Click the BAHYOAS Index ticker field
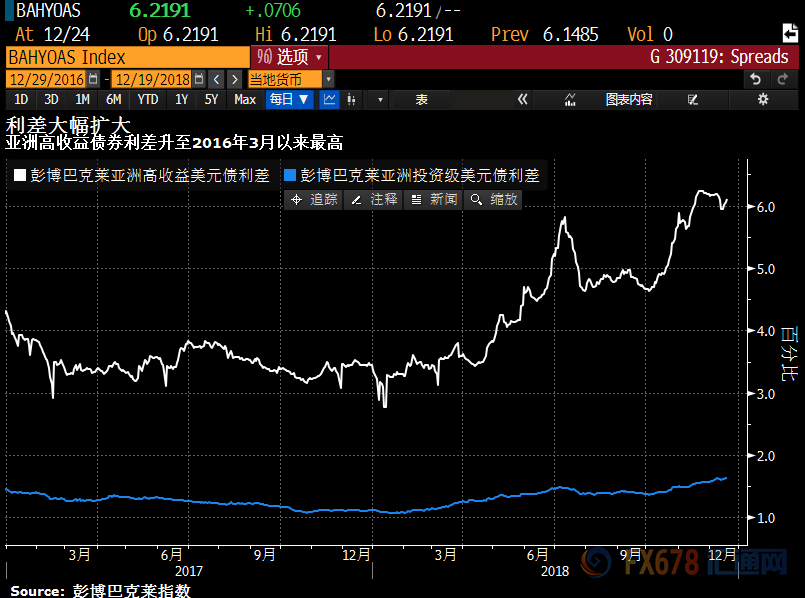 click(127, 57)
